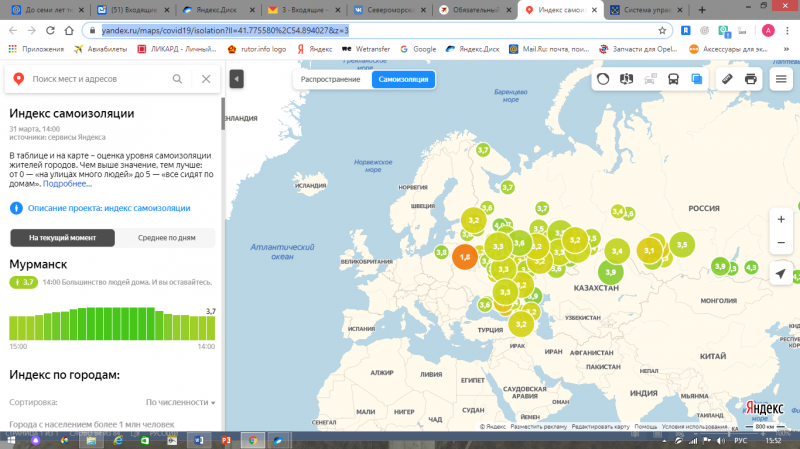Click the side panel scrollbar
Screen dimensions: 800x449
pos(223,113)
